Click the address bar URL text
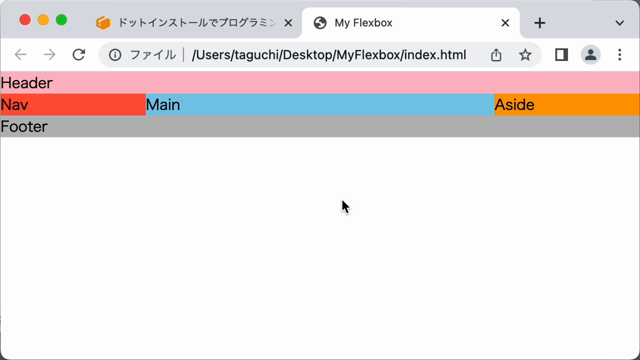The height and width of the screenshot is (360, 640). tap(329, 55)
